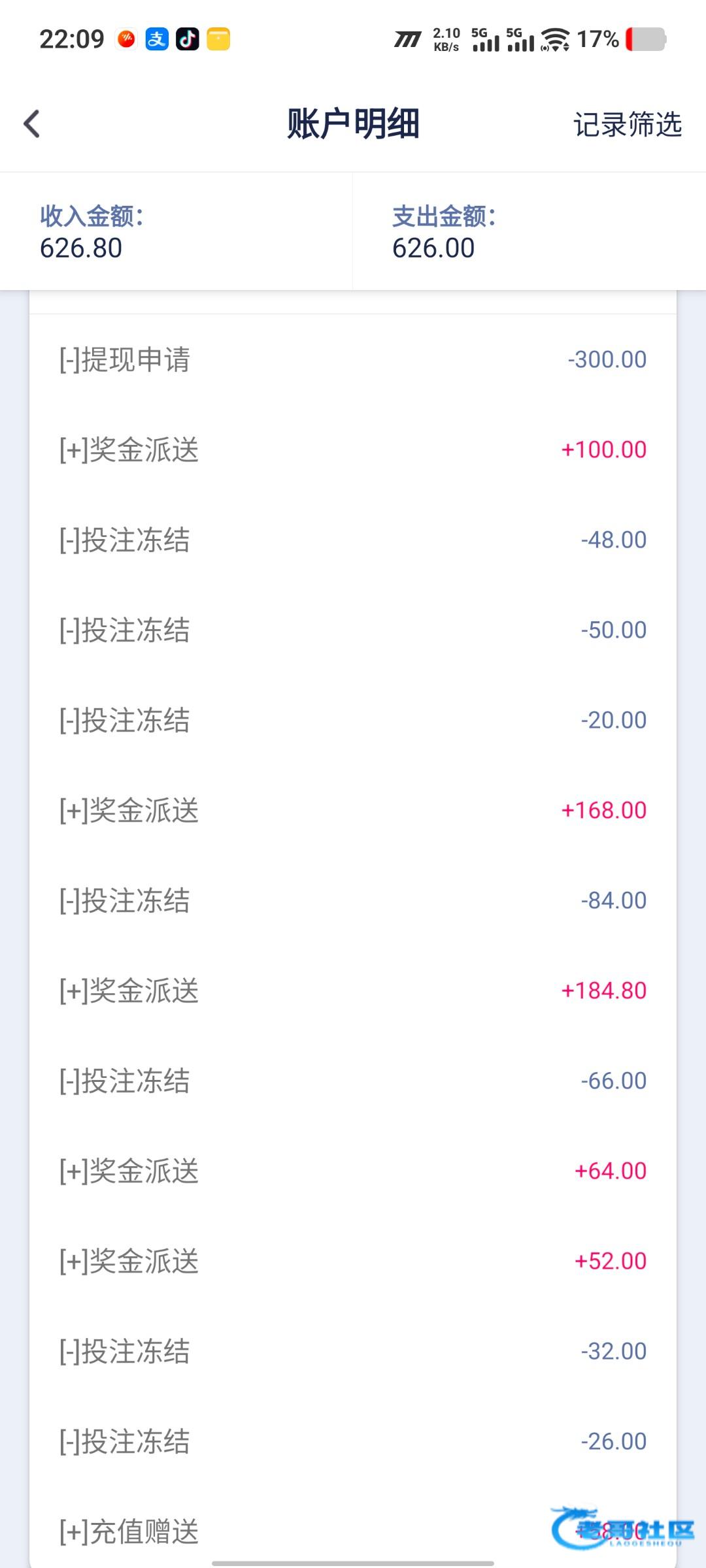Tap the first 5G signal bars icon
The width and height of the screenshot is (706, 1568).
(485, 40)
